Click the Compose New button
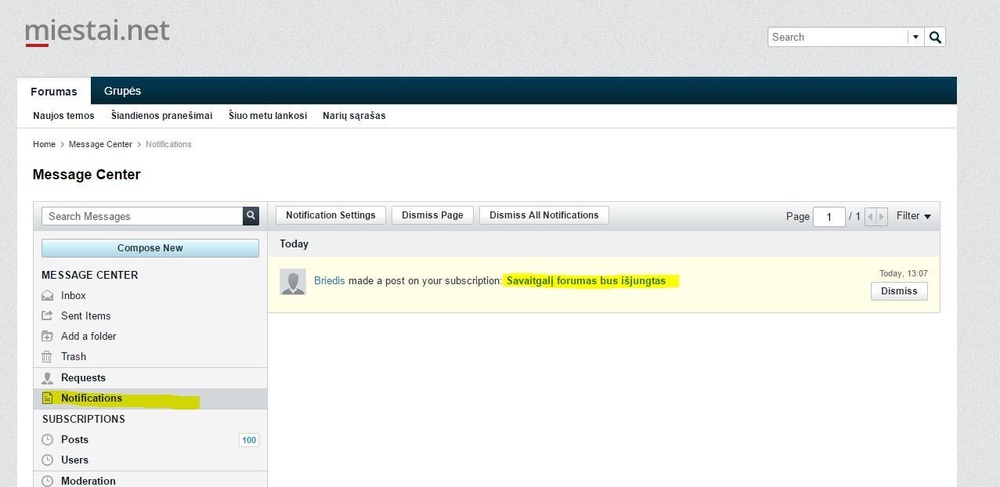This screenshot has height=487, width=1000. 150,248
